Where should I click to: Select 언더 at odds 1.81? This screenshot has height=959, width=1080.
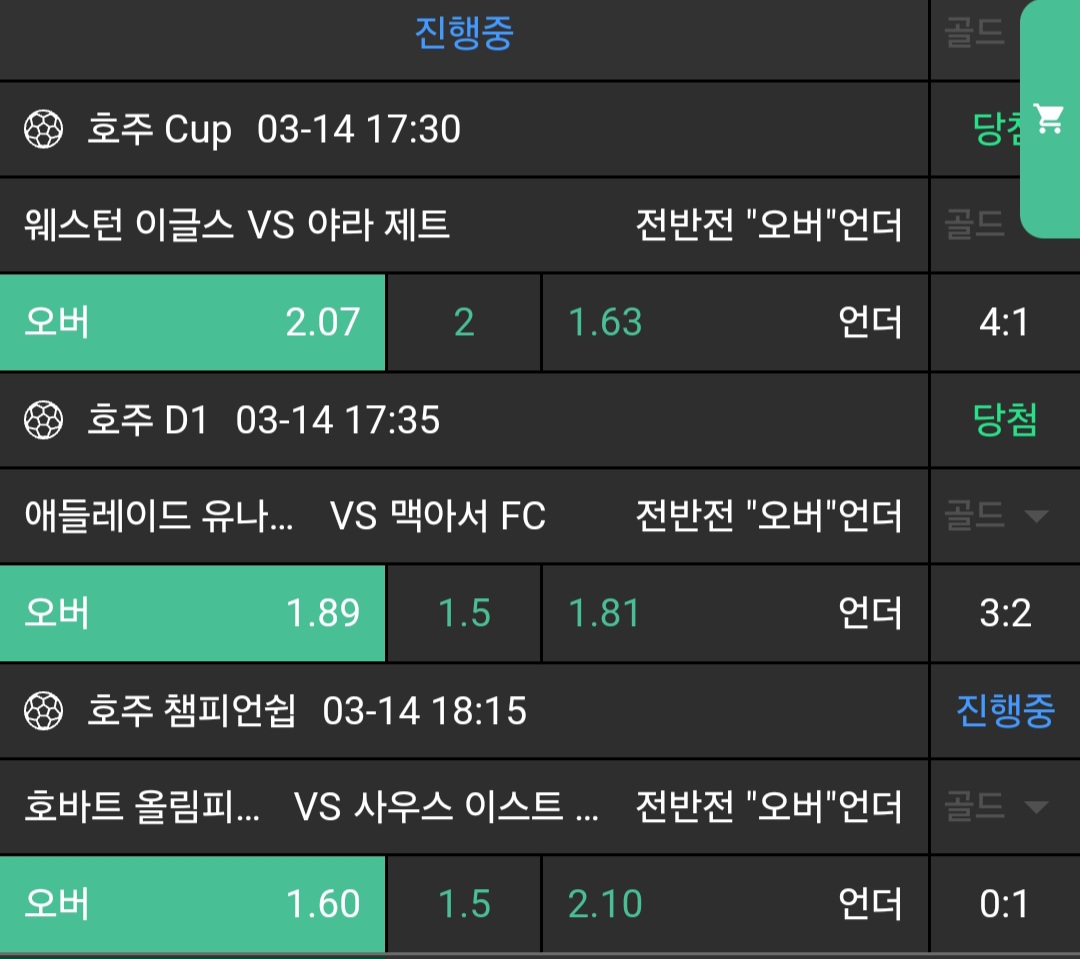click(x=735, y=613)
